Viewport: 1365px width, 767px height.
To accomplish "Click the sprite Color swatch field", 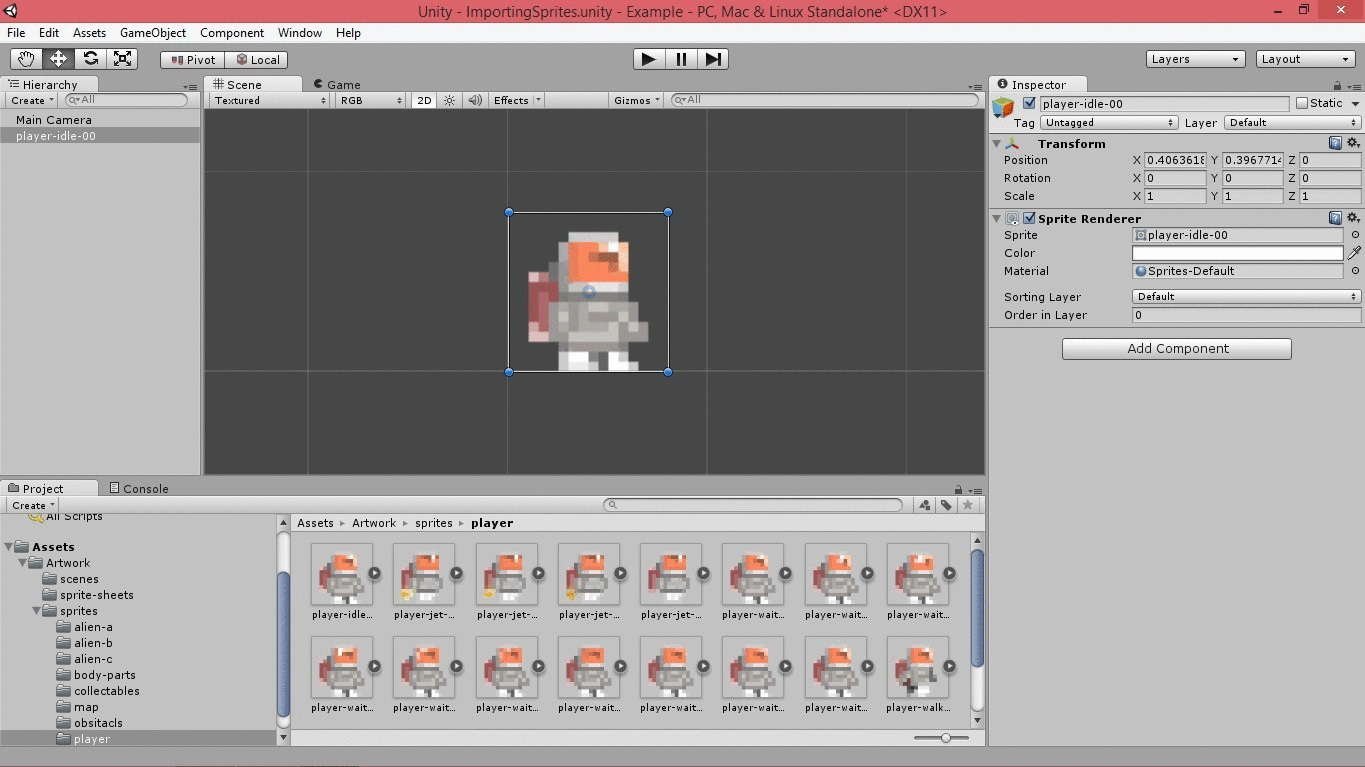I will [1237, 253].
